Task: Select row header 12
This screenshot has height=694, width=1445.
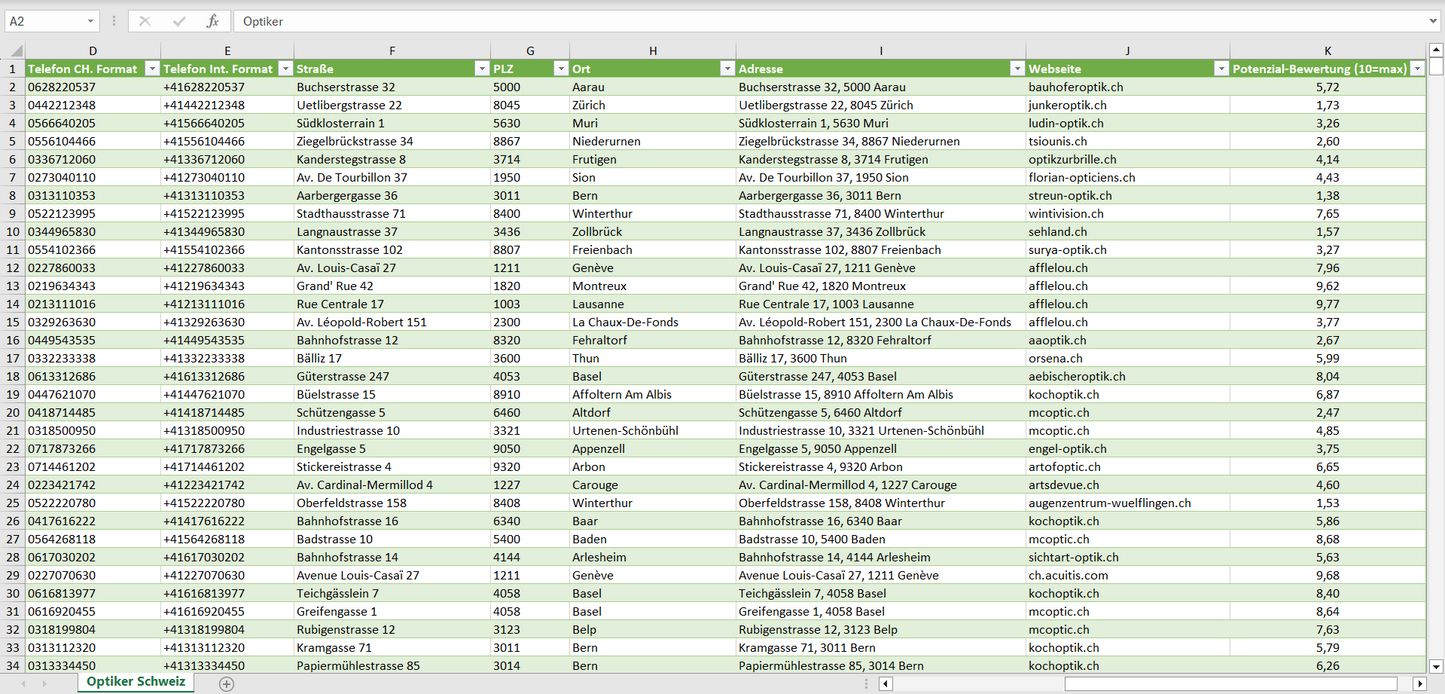Action: (x=13, y=268)
